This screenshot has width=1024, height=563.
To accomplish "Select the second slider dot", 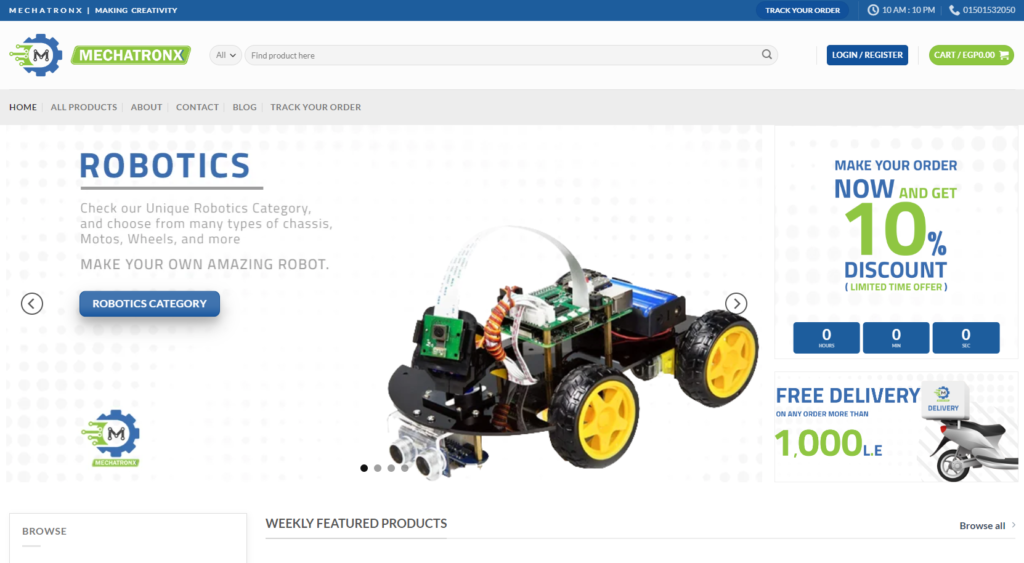I will (x=378, y=467).
